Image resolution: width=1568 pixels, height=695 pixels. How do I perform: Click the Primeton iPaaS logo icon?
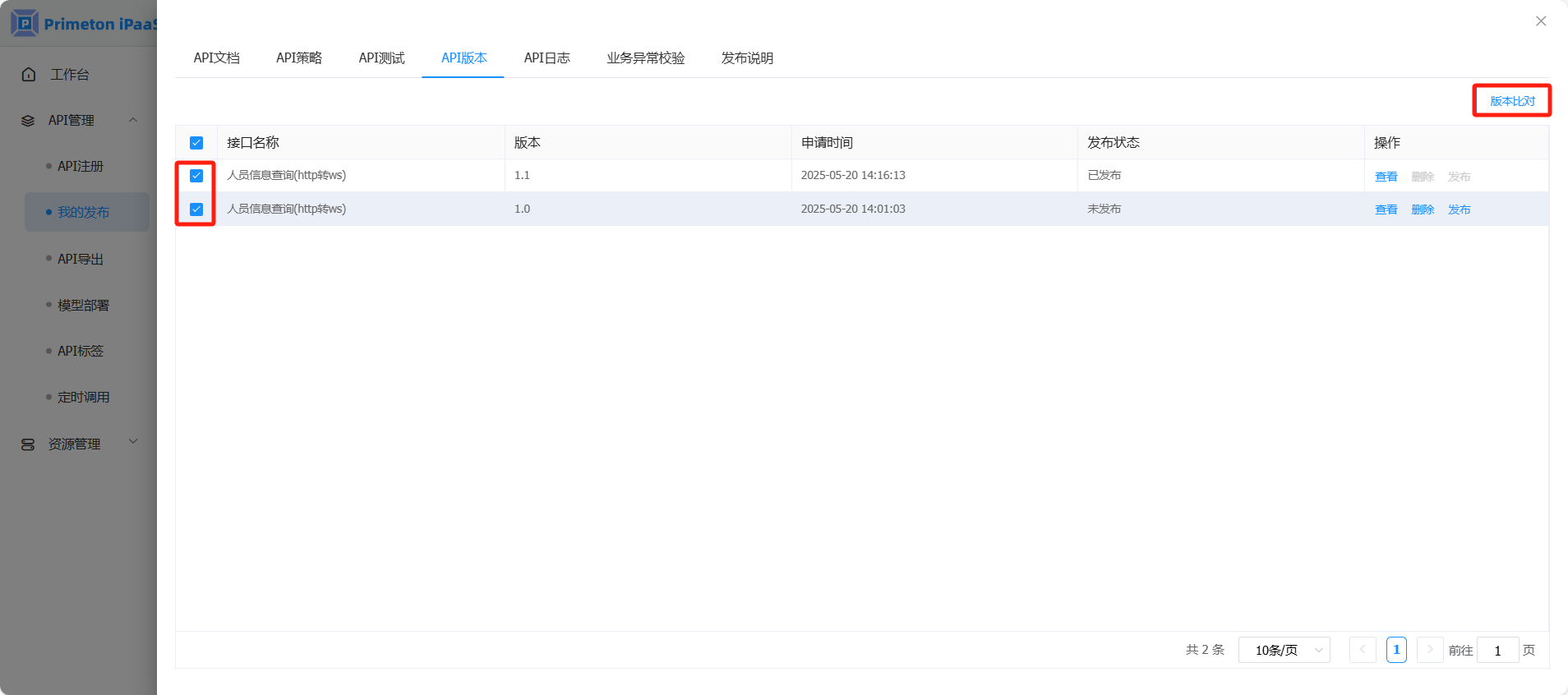click(x=25, y=23)
